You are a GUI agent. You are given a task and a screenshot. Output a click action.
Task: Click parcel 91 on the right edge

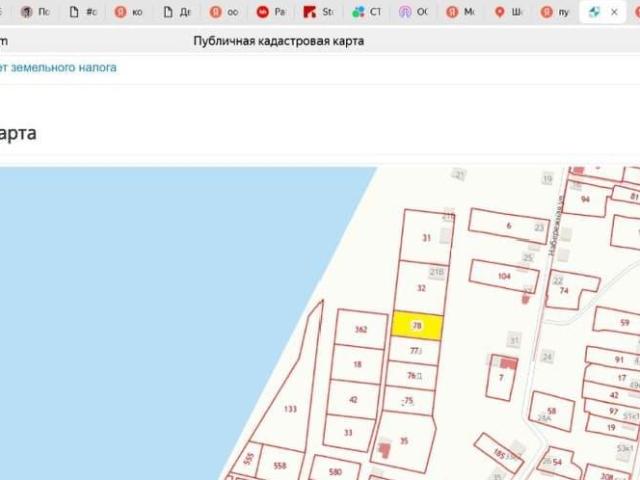tap(619, 360)
